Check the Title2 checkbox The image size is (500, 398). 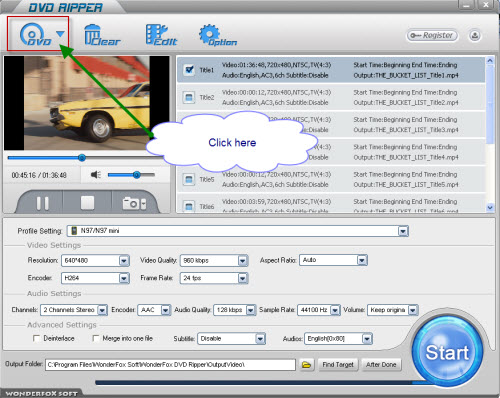(x=189, y=97)
